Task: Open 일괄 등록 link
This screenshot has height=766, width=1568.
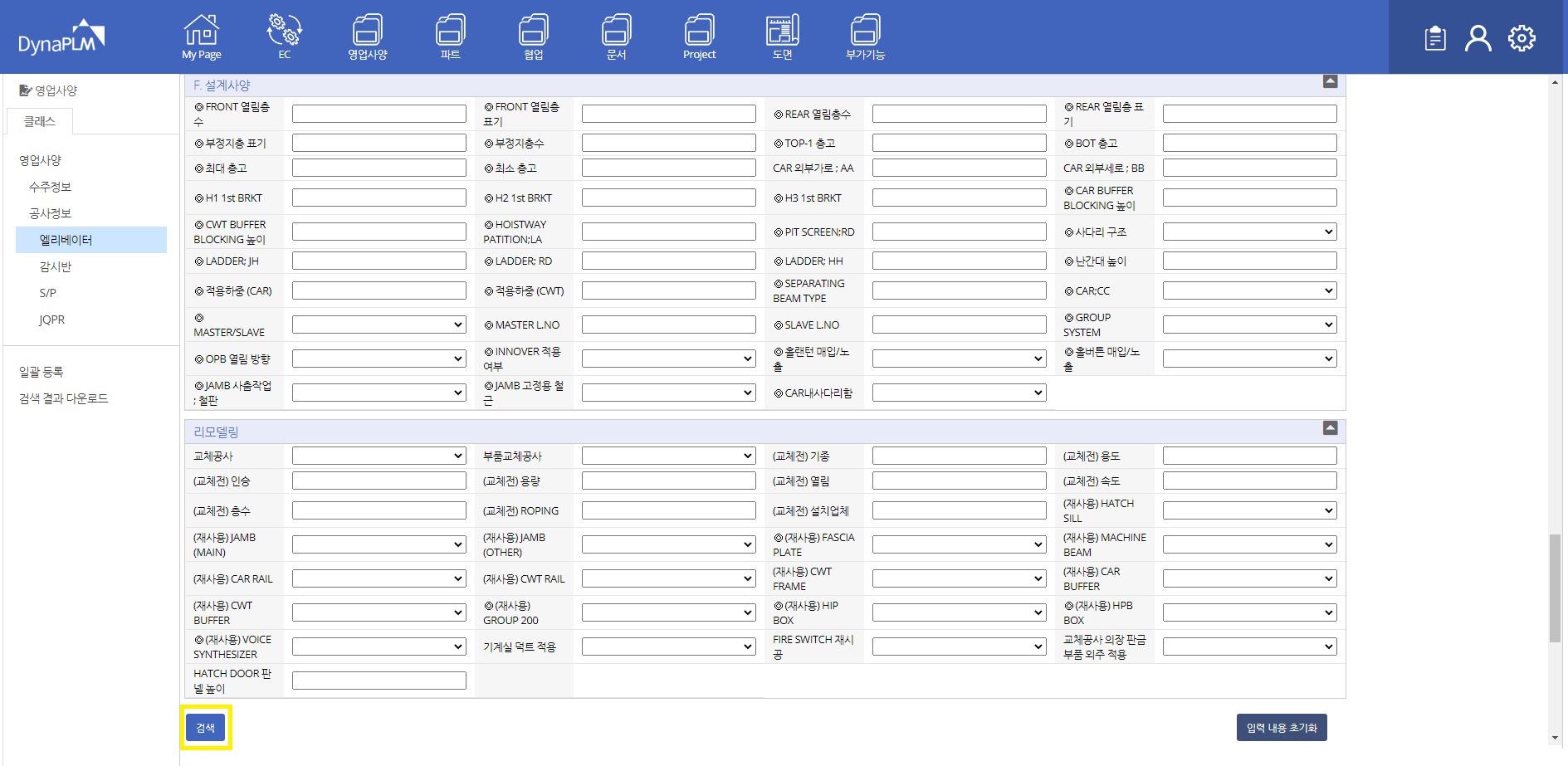Action: (42, 372)
